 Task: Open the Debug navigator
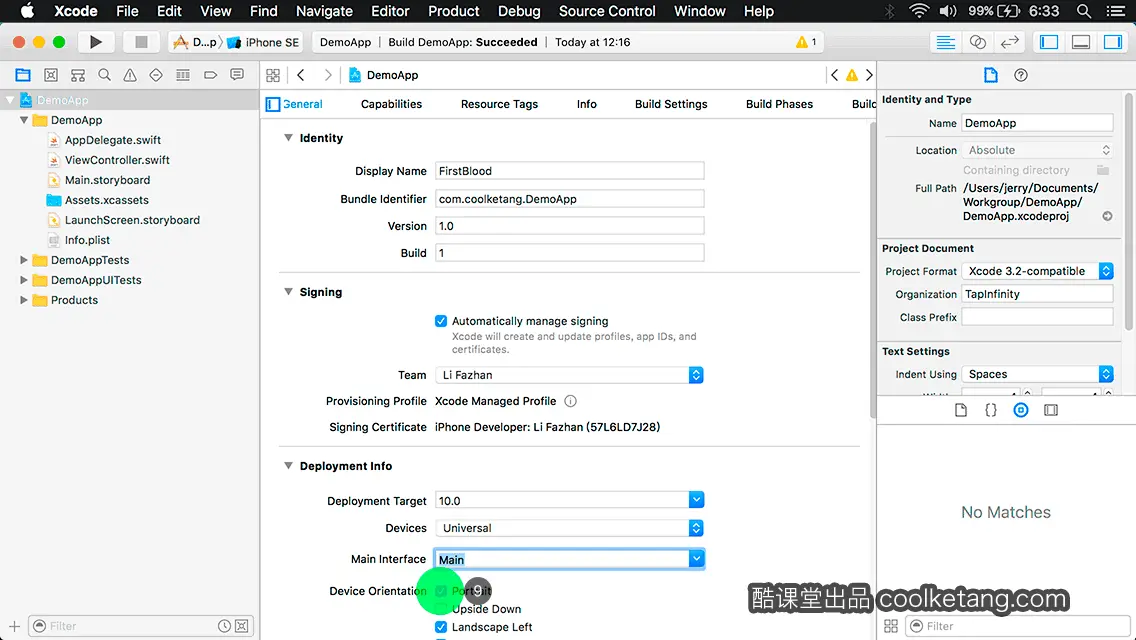(183, 75)
